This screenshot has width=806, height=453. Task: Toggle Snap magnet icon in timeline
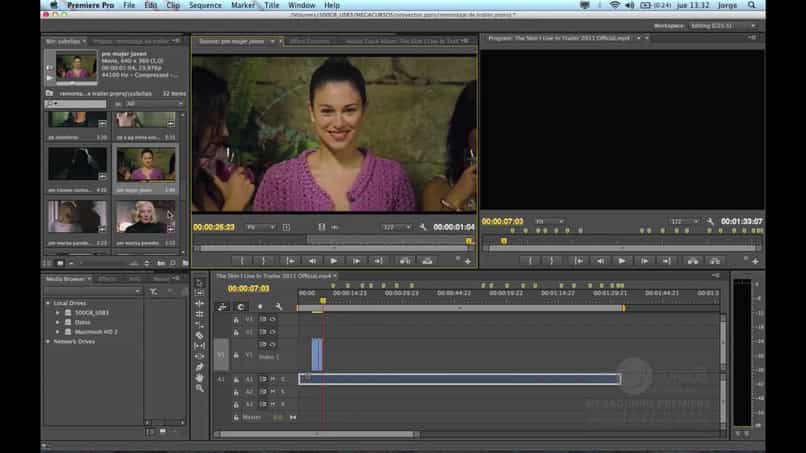point(242,306)
